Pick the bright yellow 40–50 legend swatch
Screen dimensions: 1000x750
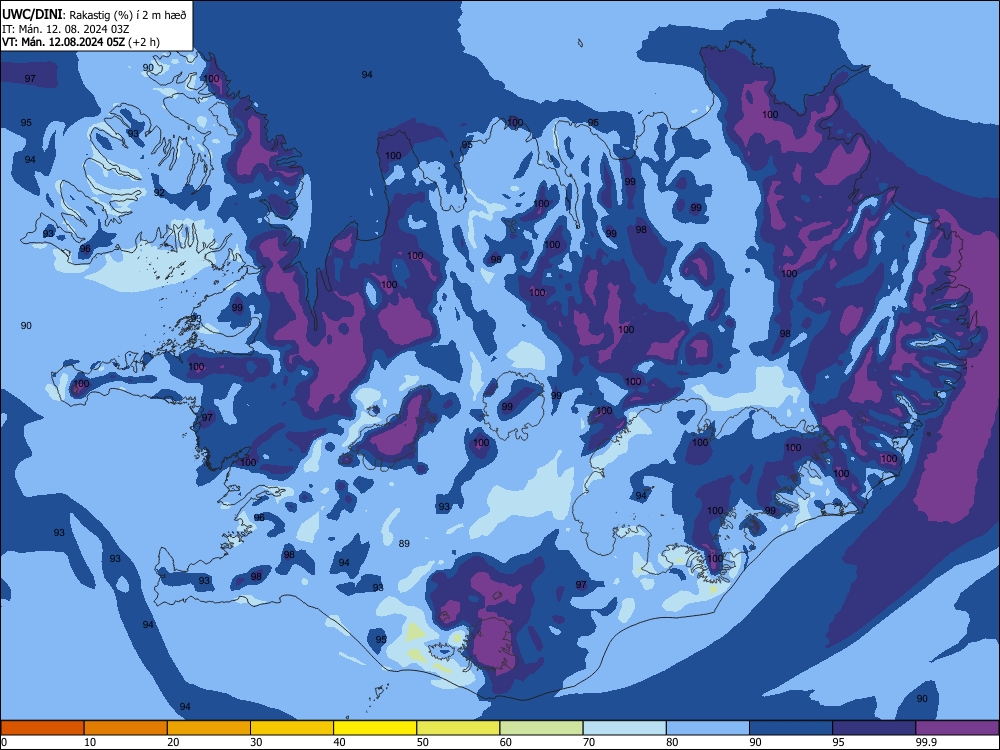(375, 728)
